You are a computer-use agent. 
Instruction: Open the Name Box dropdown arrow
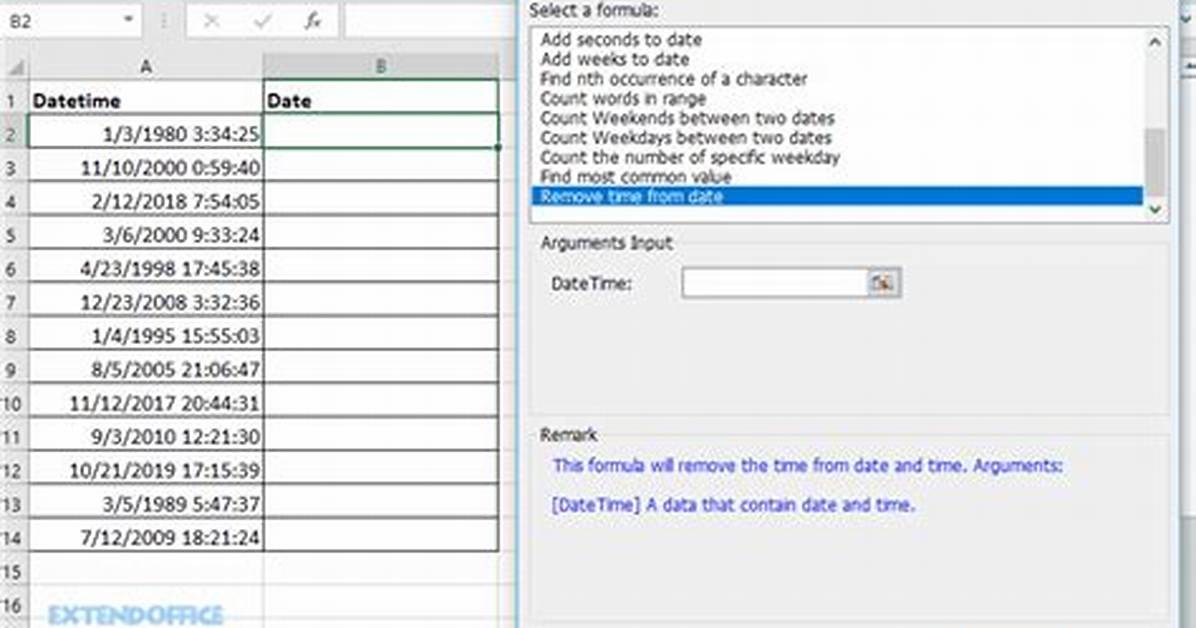pos(128,20)
